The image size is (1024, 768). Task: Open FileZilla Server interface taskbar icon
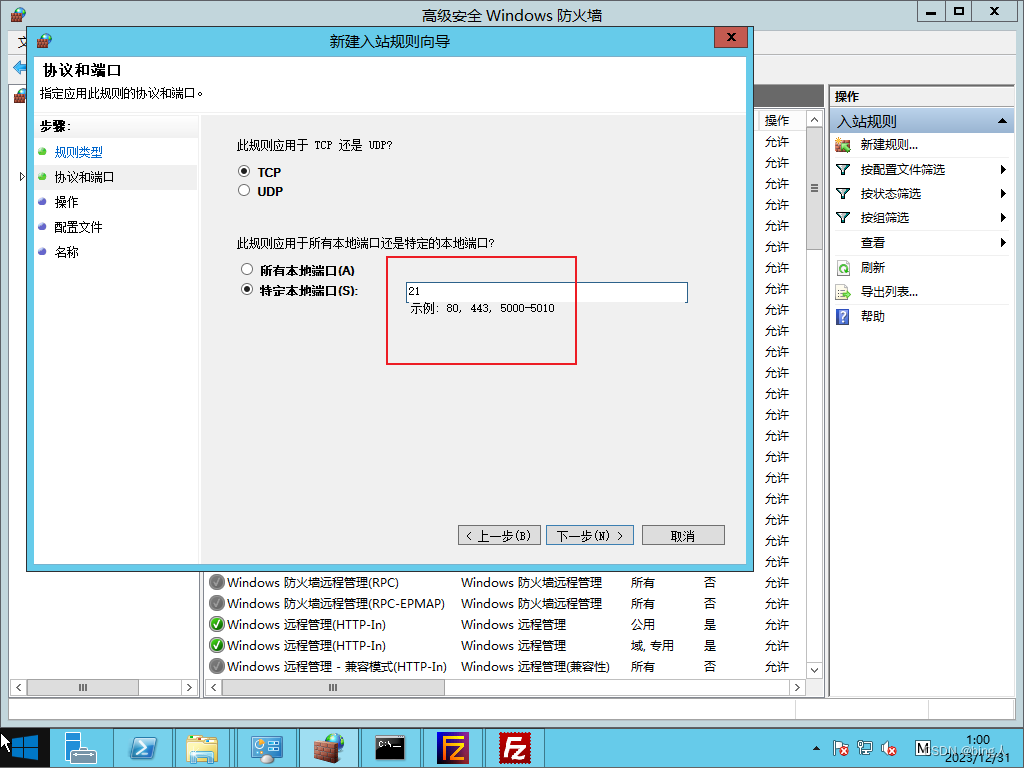tap(453, 748)
